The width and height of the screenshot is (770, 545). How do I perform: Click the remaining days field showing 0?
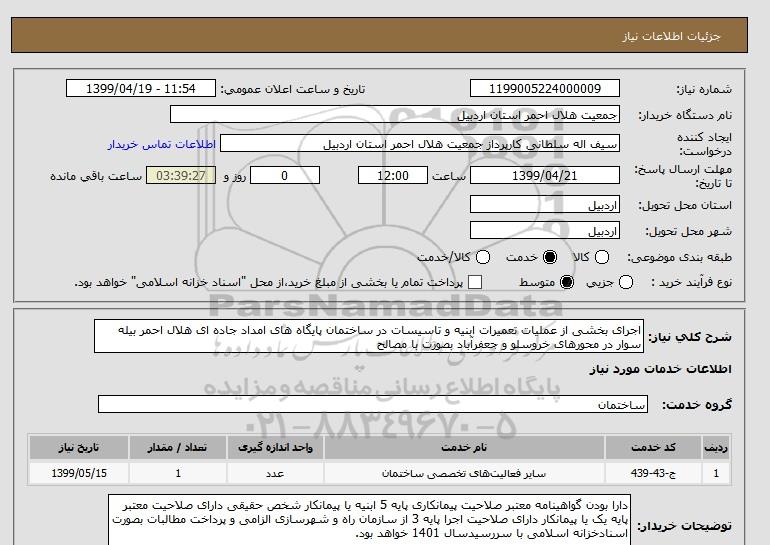pyautogui.click(x=285, y=175)
